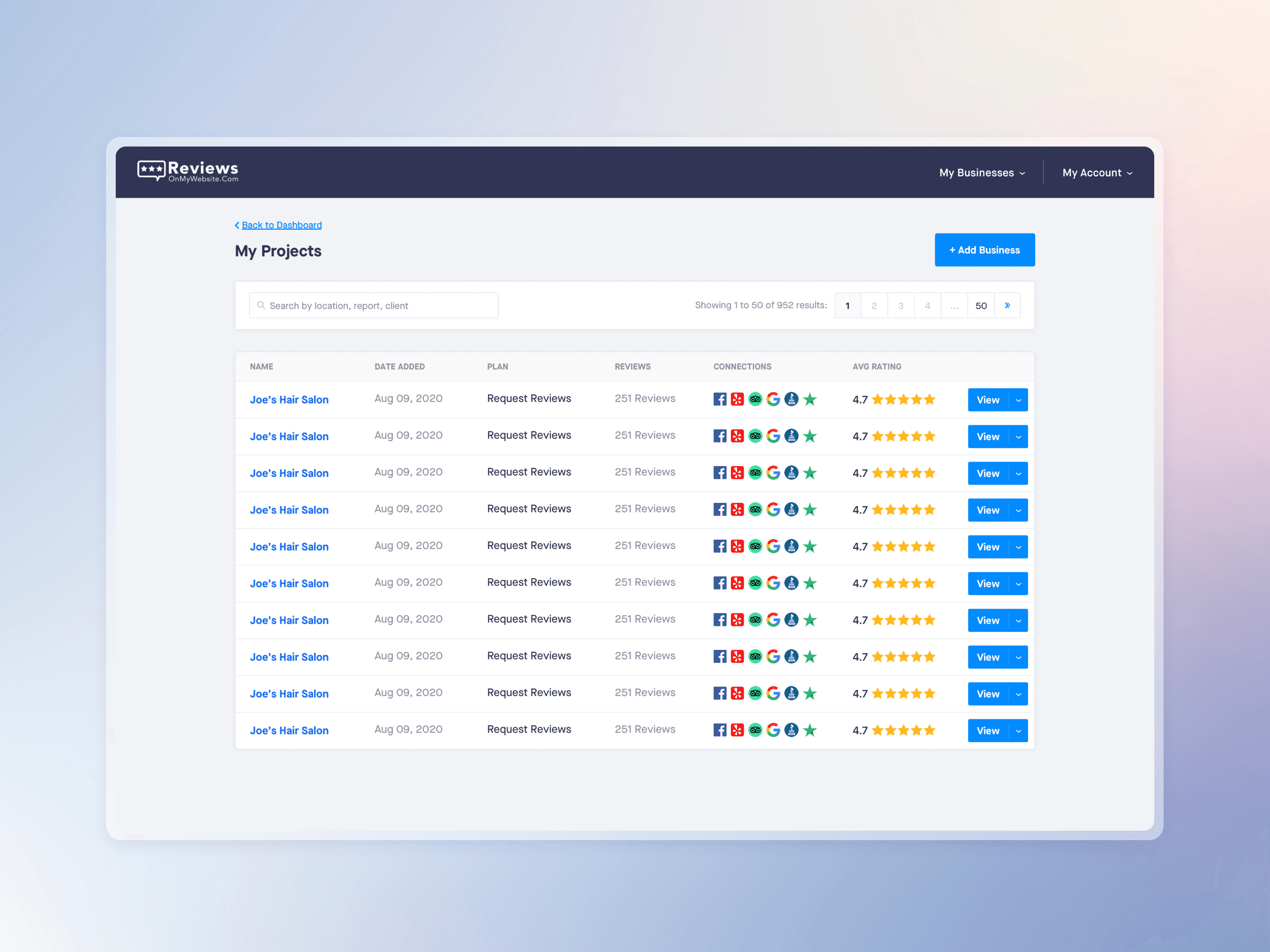Expand the My Account menu

1097,173
